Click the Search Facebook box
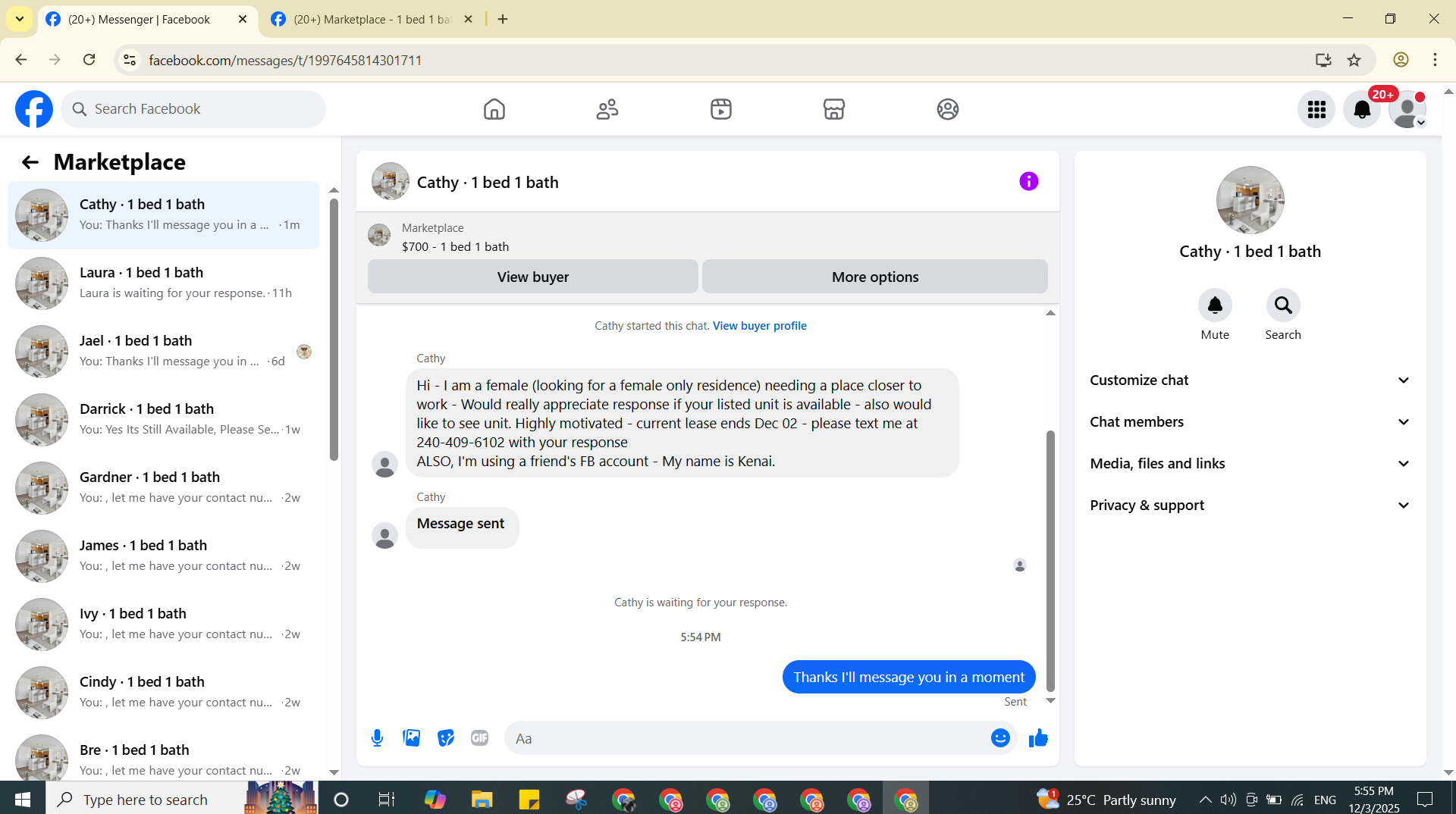Screen dimensions: 1456x814 pyautogui.click(x=193, y=109)
